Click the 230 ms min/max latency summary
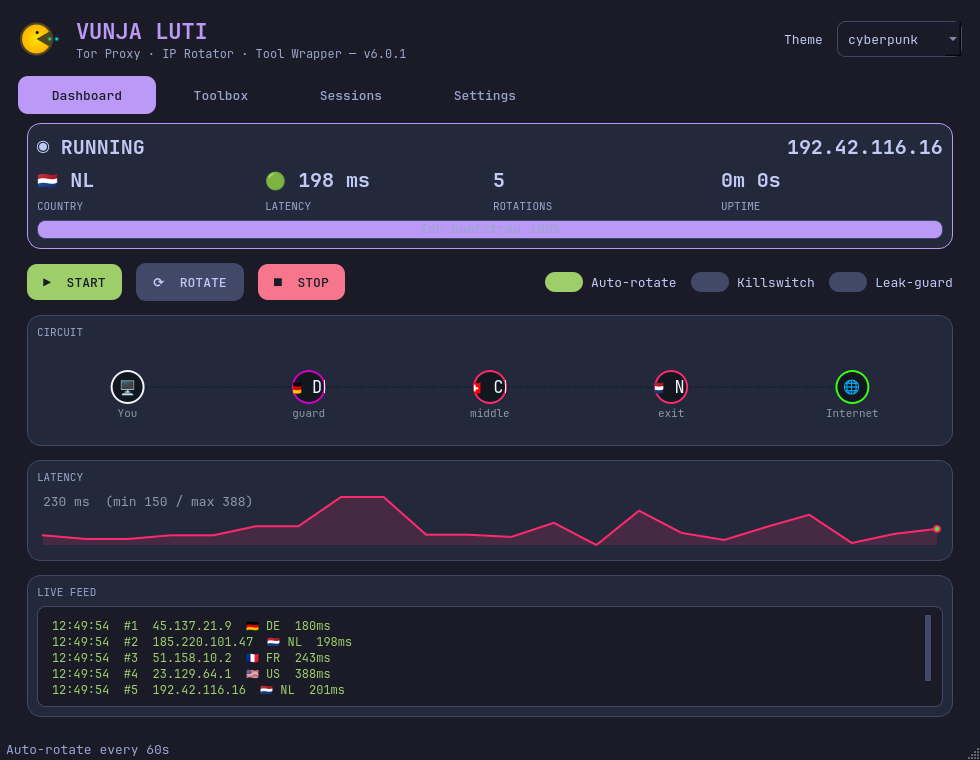Screen dimensions: 980x760 tap(148, 502)
